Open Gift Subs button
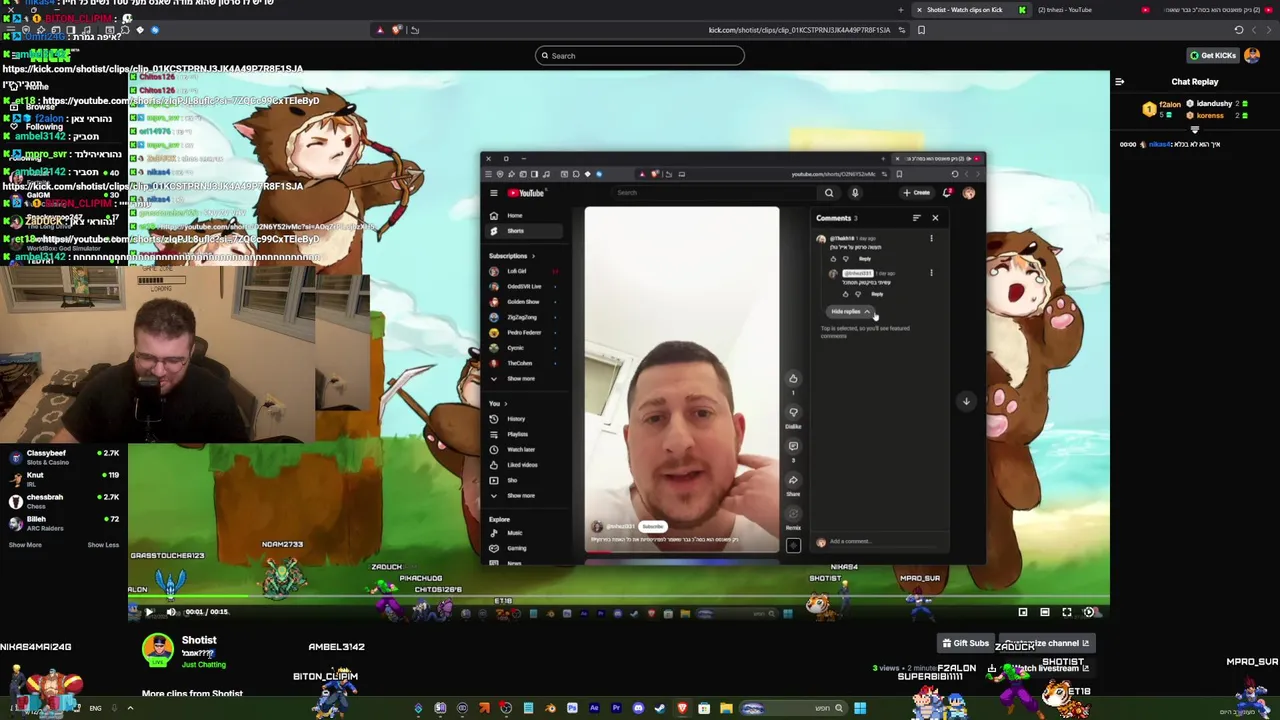 coord(966,643)
